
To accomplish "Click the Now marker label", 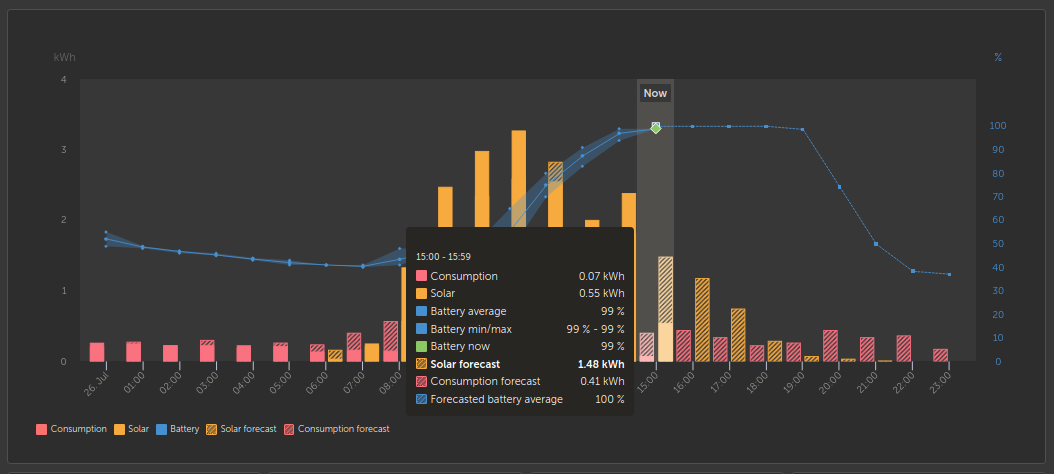I will tap(655, 93).
